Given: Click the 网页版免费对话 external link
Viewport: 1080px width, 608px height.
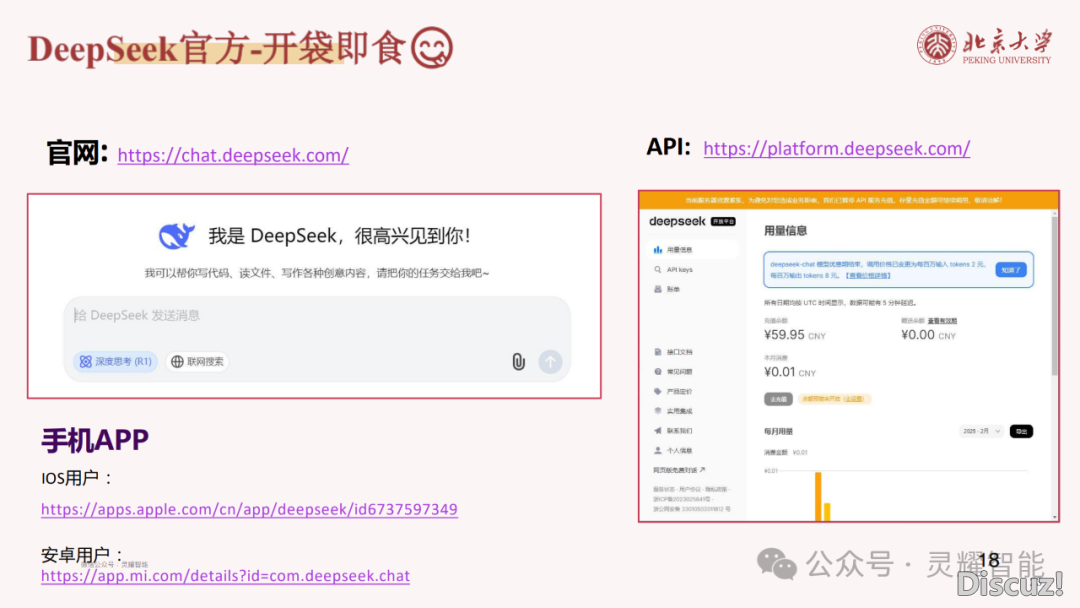Looking at the screenshot, I should pos(679,470).
